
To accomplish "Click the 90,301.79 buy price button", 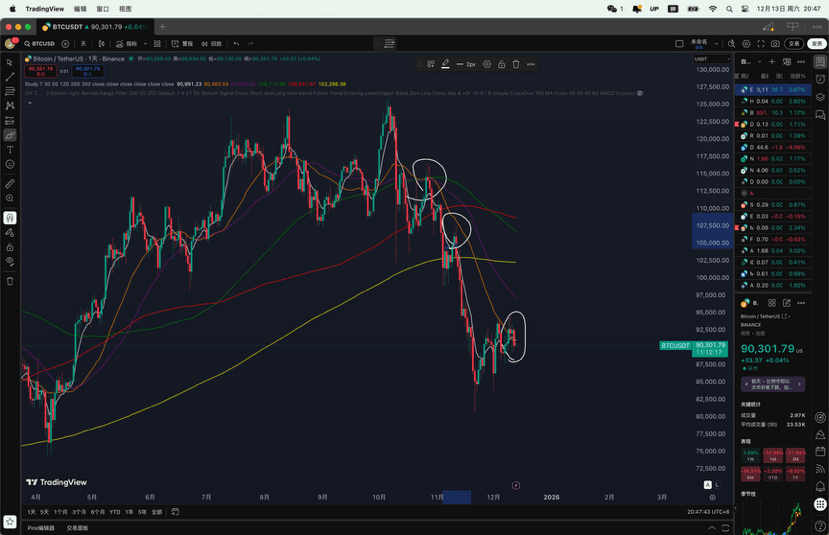I will pyautogui.click(x=88, y=71).
